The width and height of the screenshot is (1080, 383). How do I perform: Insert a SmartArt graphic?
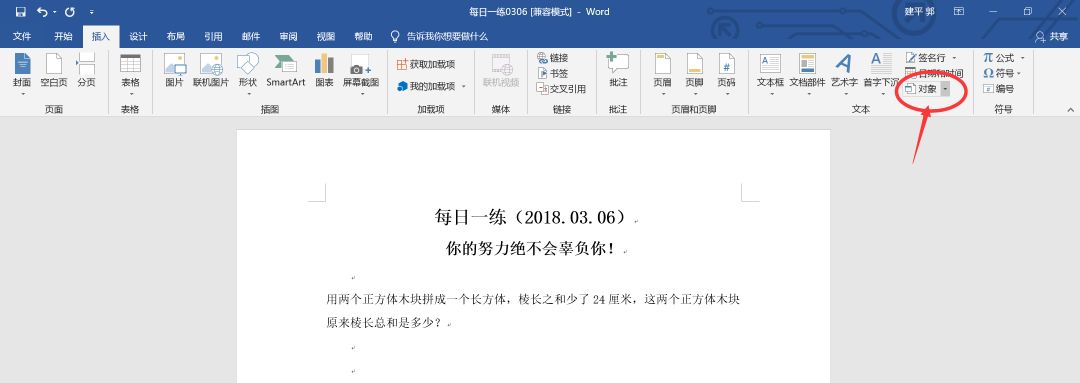286,71
